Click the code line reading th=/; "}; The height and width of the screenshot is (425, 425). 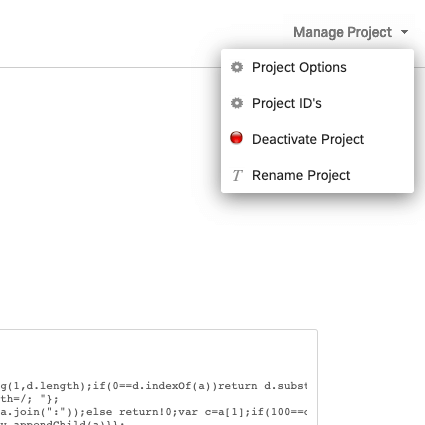(29, 399)
